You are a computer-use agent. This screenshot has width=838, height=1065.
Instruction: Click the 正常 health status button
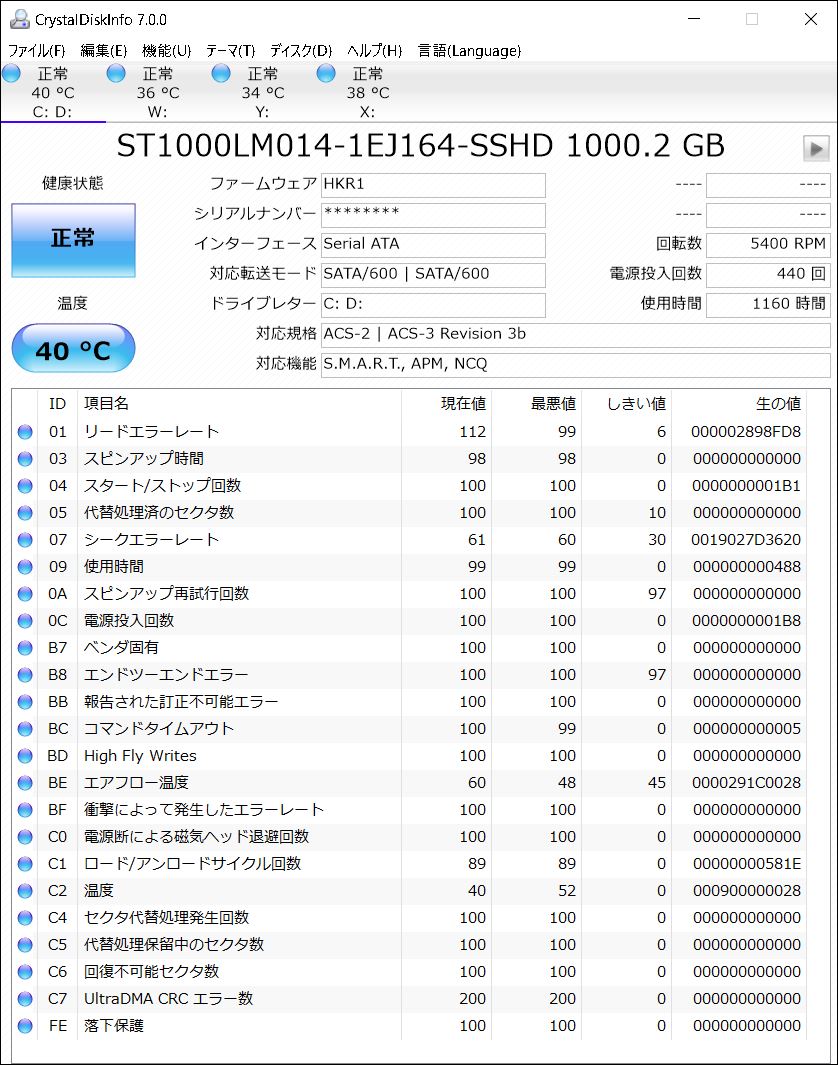[x=73, y=240]
